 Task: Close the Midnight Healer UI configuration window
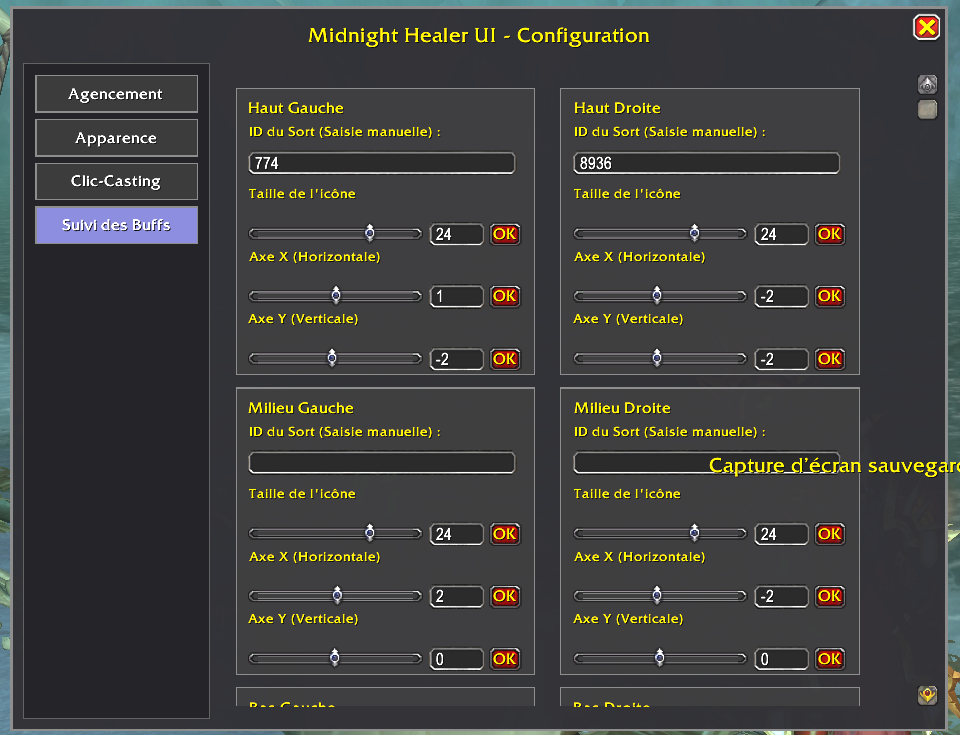926,27
